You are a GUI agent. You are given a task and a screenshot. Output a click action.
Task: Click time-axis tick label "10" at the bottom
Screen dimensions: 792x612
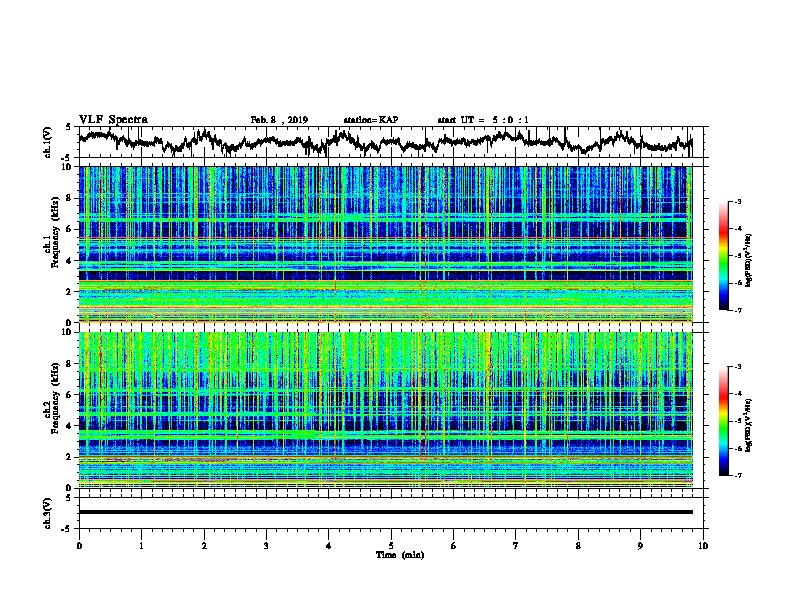[x=703, y=546]
